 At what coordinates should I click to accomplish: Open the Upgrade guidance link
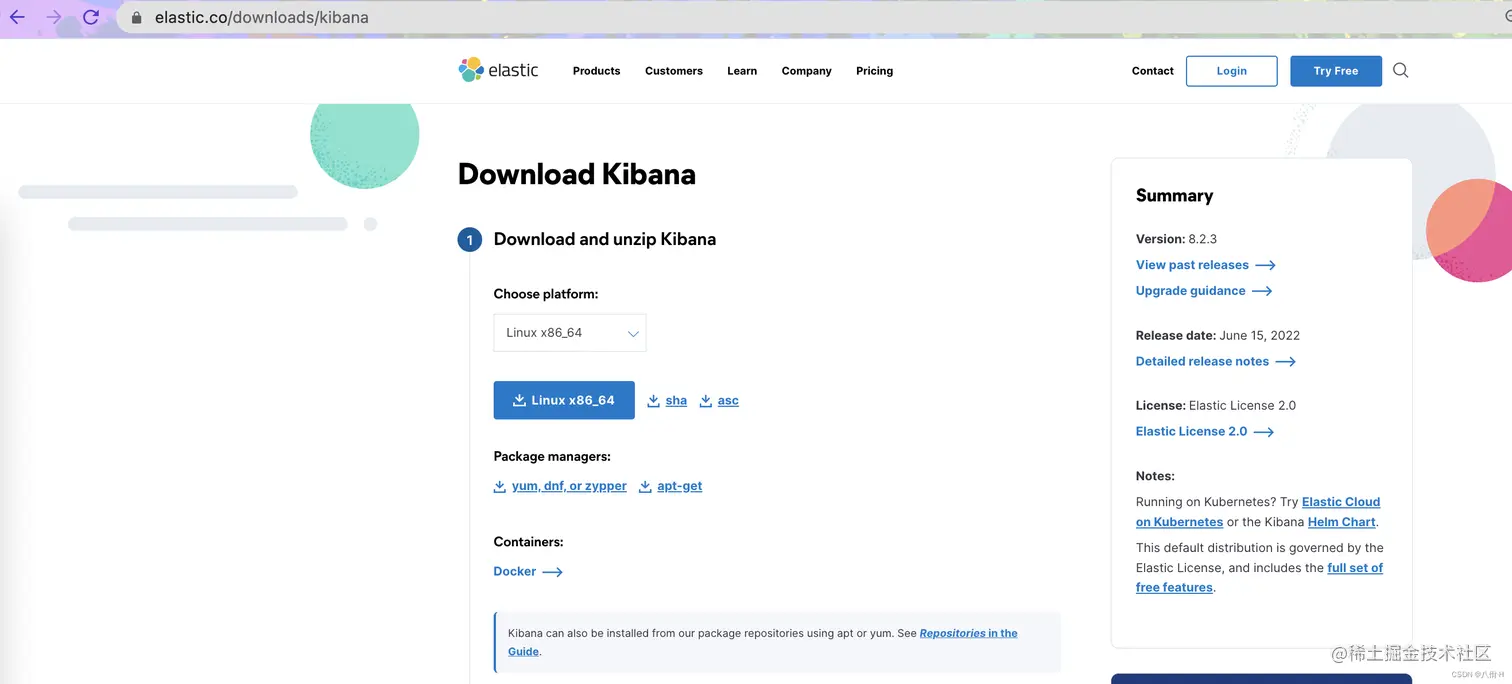click(1191, 291)
